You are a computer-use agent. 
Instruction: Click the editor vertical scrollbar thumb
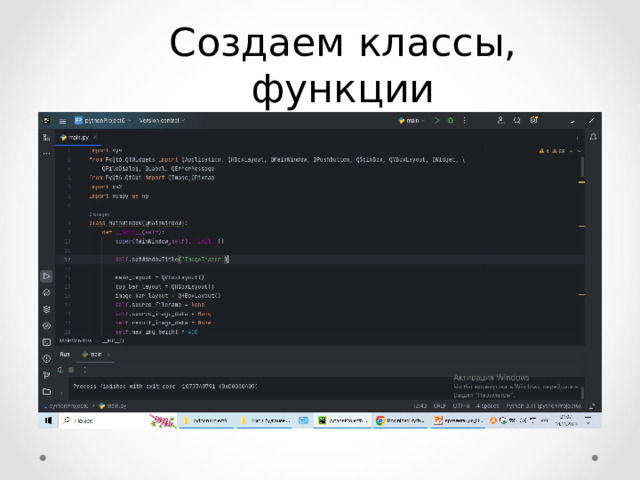point(582,167)
